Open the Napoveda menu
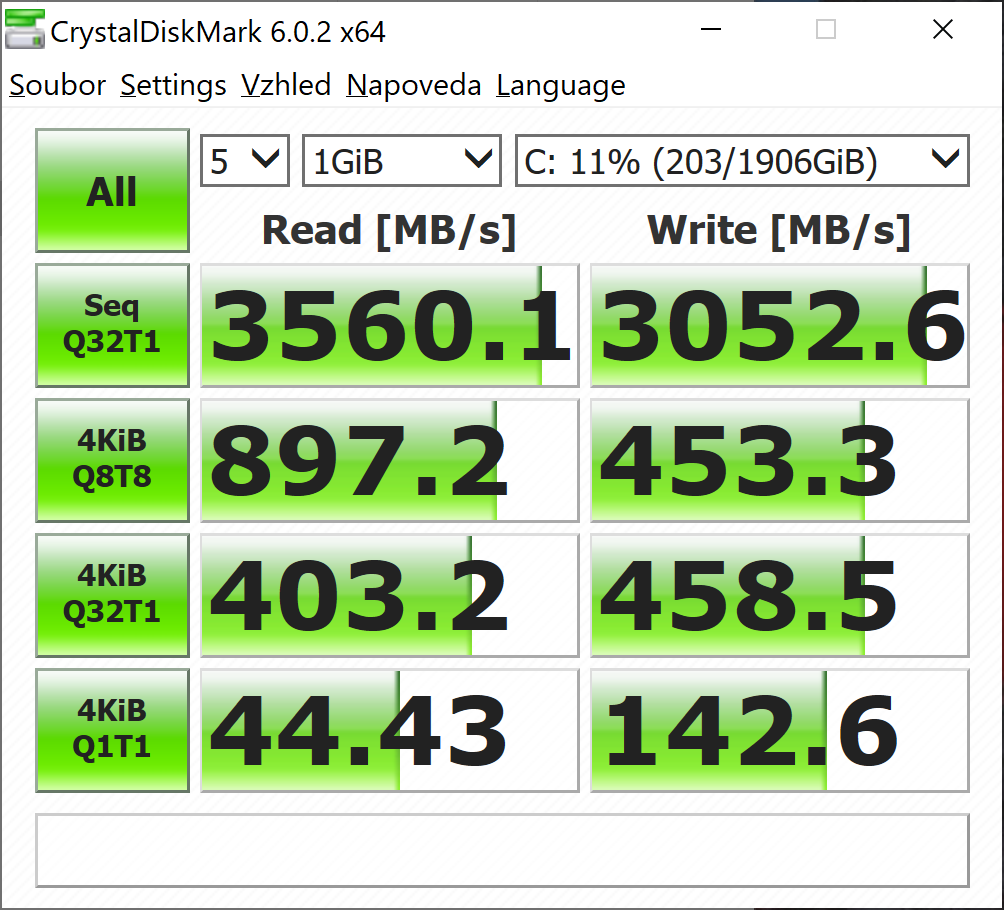 413,86
